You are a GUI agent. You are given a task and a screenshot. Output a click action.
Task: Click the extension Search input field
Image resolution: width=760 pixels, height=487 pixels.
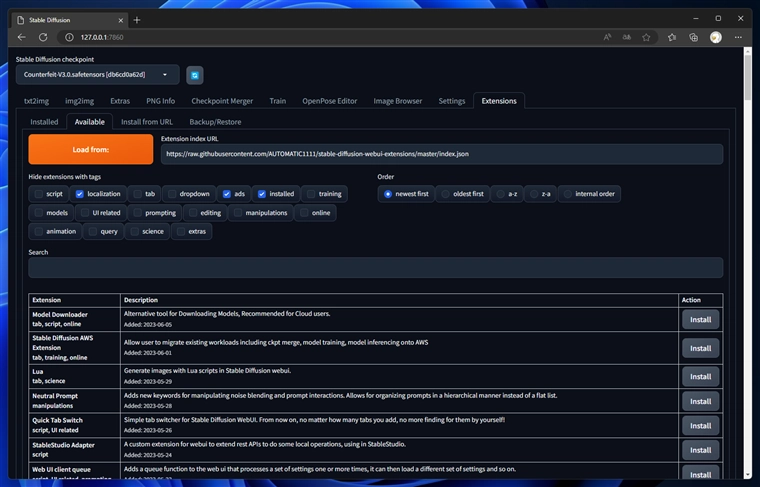(x=375, y=268)
